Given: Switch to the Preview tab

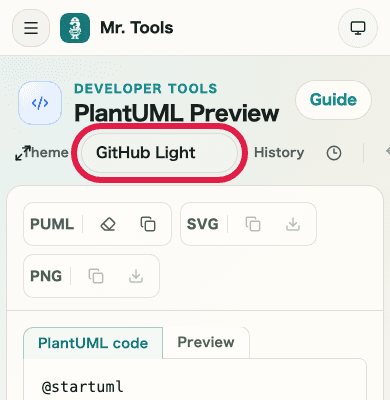Looking at the screenshot, I should tap(206, 342).
